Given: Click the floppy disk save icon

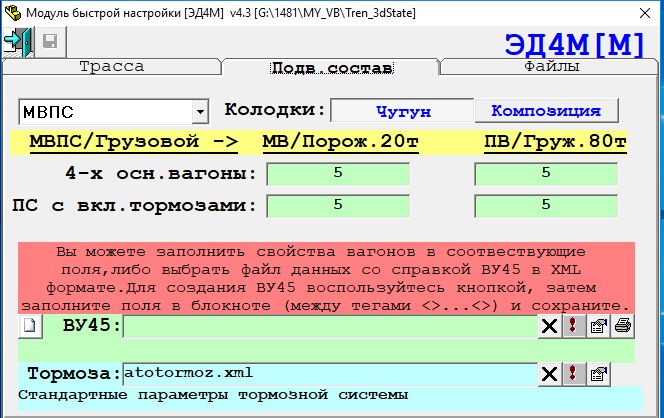Looking at the screenshot, I should (50, 42).
